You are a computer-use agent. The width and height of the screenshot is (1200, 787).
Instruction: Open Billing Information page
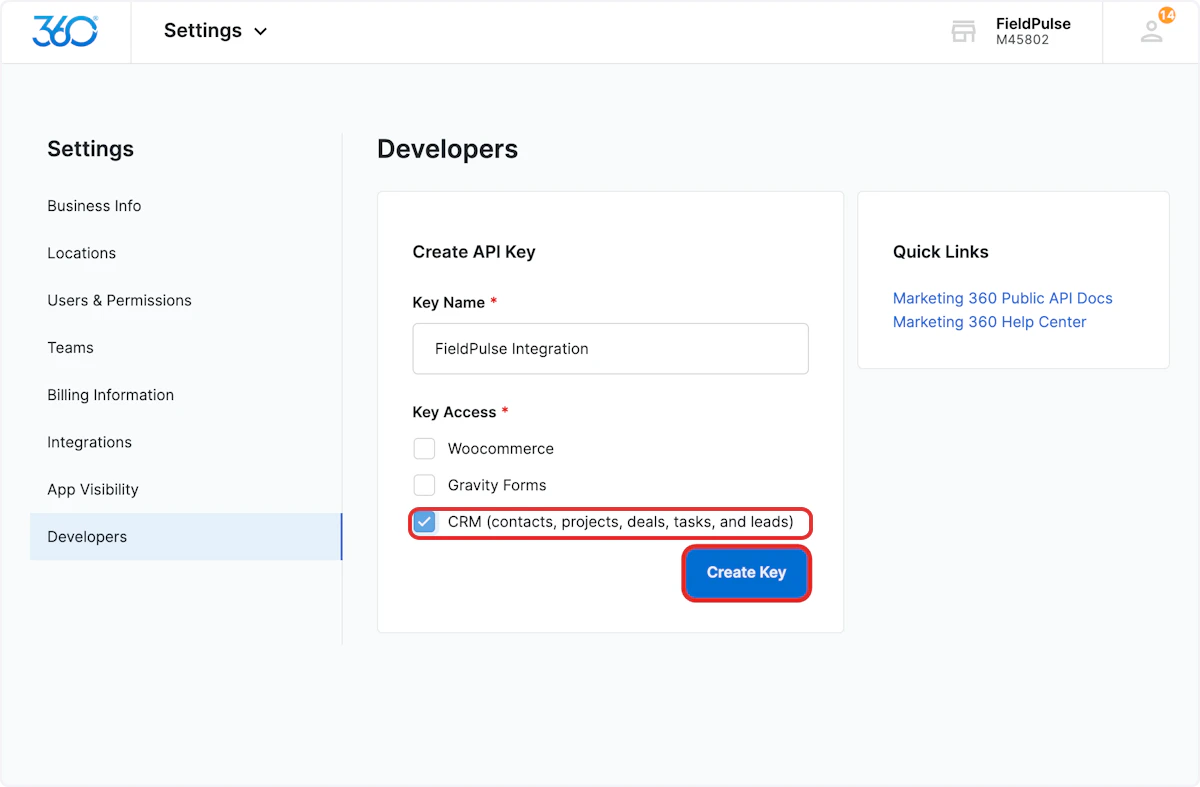111,395
